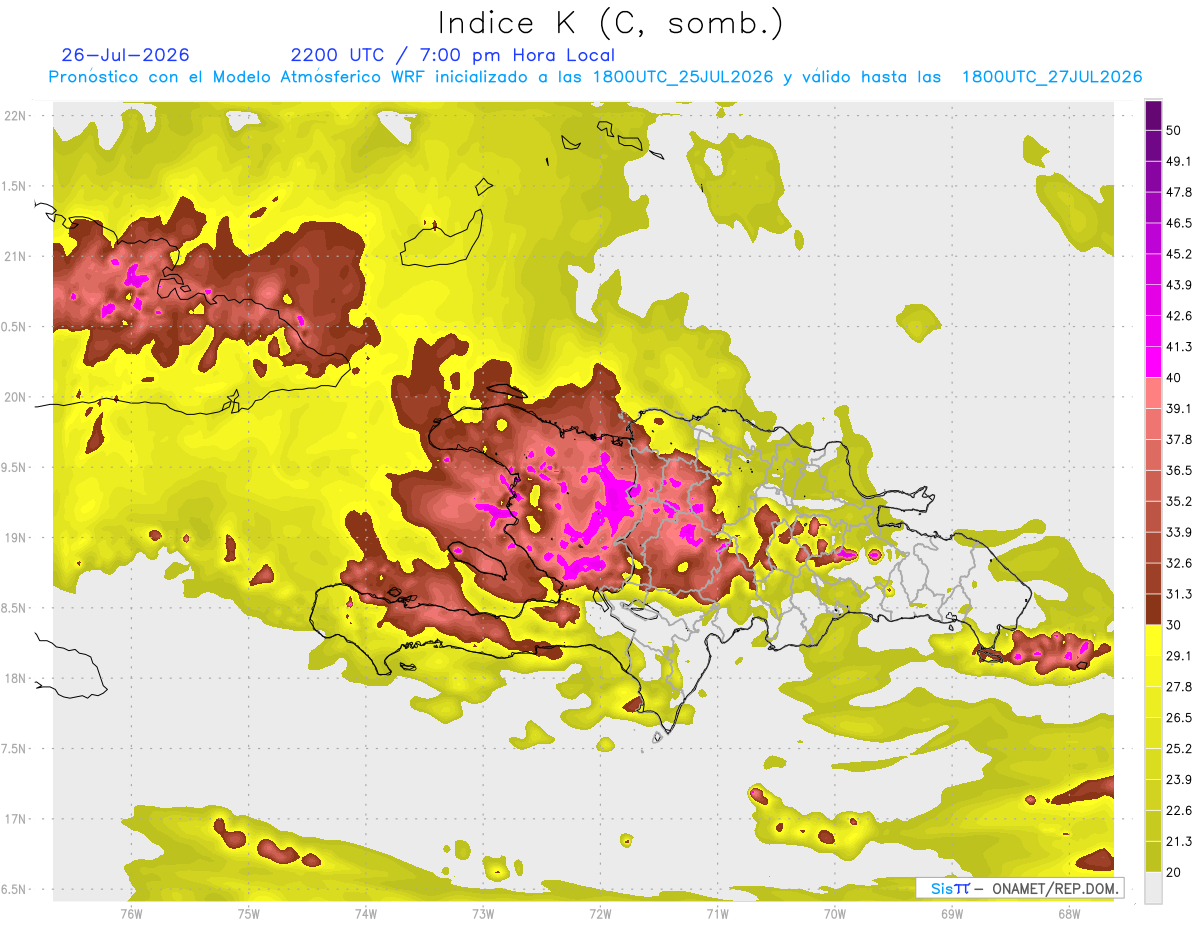Click the "68W" longitude label
The width and height of the screenshot is (1200, 927).
coord(1069,914)
